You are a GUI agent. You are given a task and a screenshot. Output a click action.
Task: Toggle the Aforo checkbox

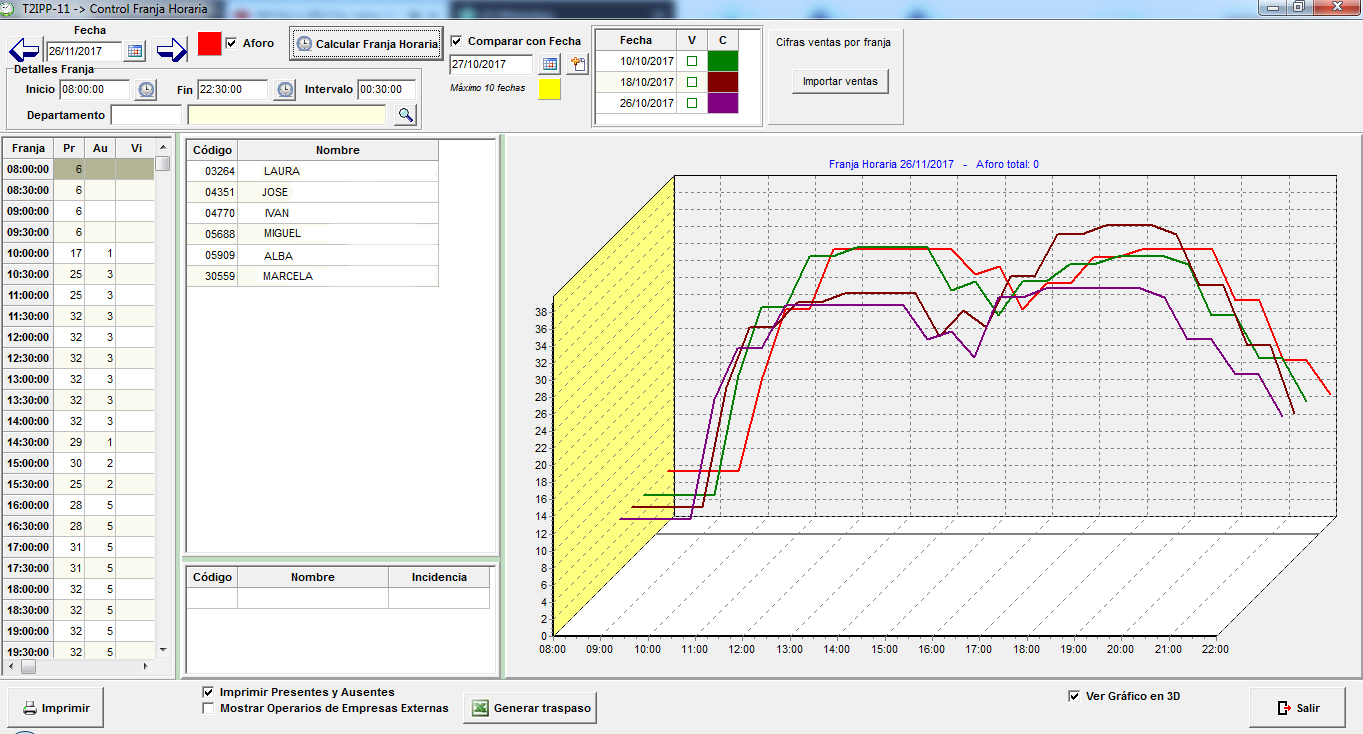point(232,43)
